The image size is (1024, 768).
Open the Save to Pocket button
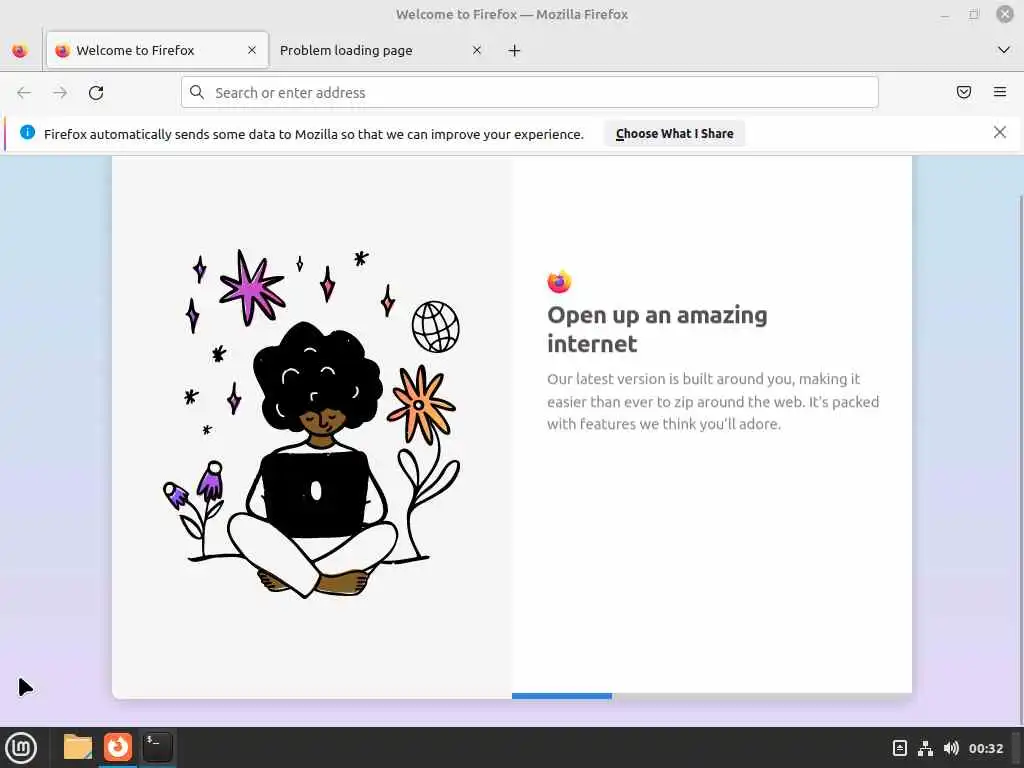click(x=963, y=92)
